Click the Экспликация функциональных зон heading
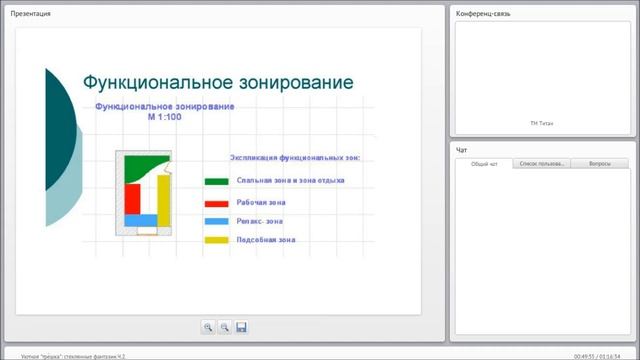This screenshot has width=640, height=360. pyautogui.click(x=295, y=158)
